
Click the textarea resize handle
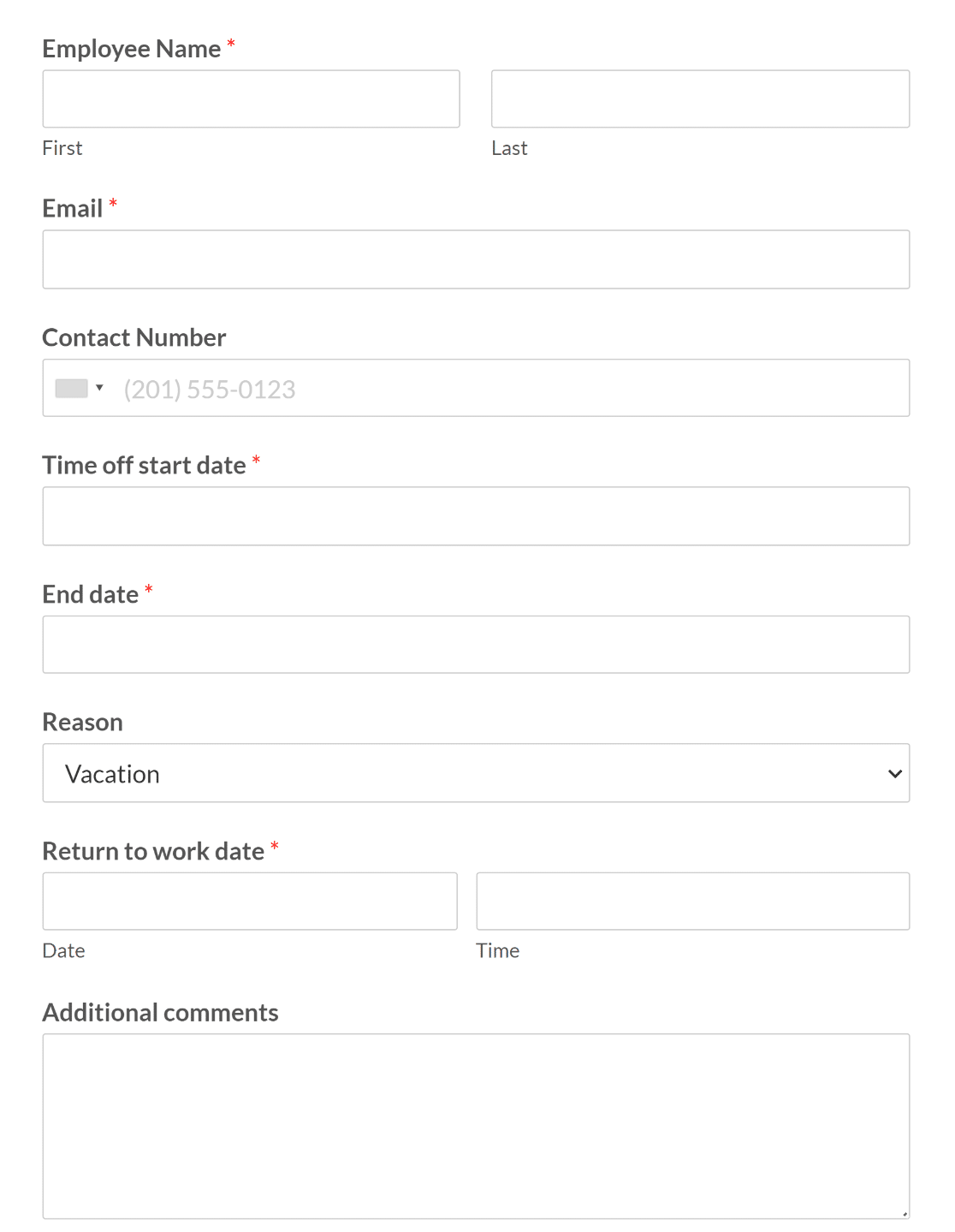point(904,1214)
